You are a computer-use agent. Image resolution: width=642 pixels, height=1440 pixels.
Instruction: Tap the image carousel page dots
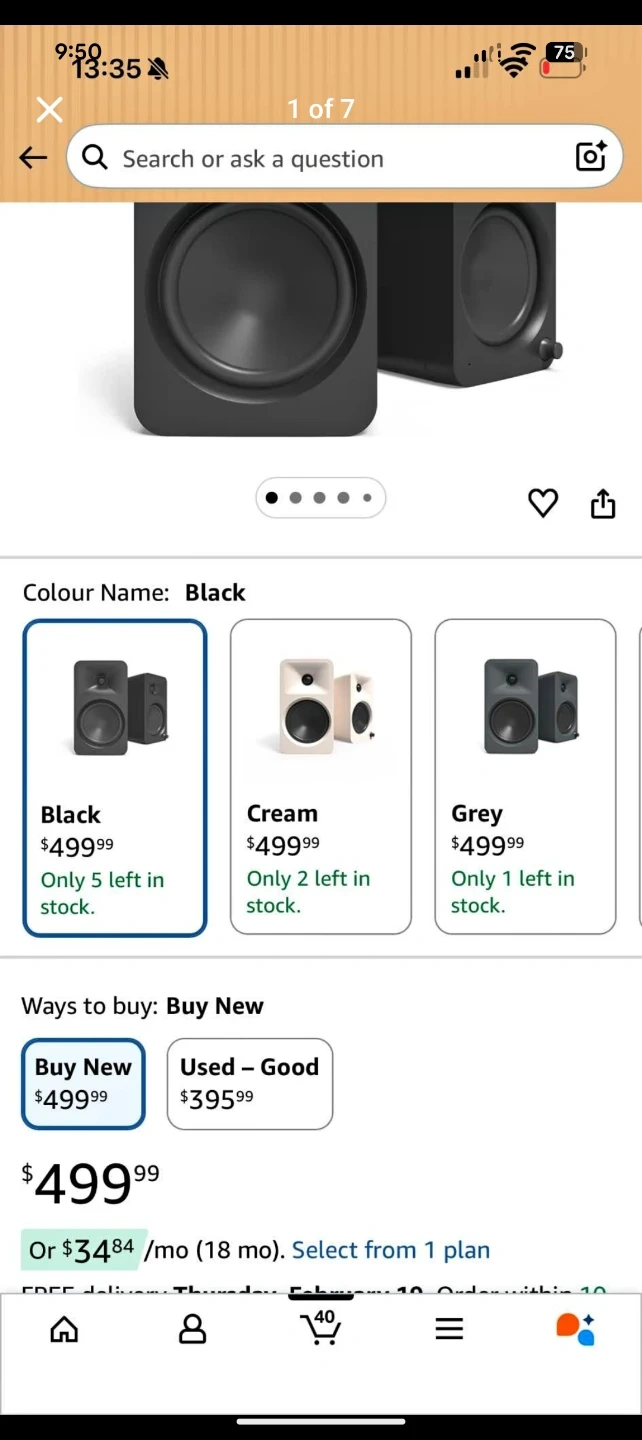click(320, 498)
